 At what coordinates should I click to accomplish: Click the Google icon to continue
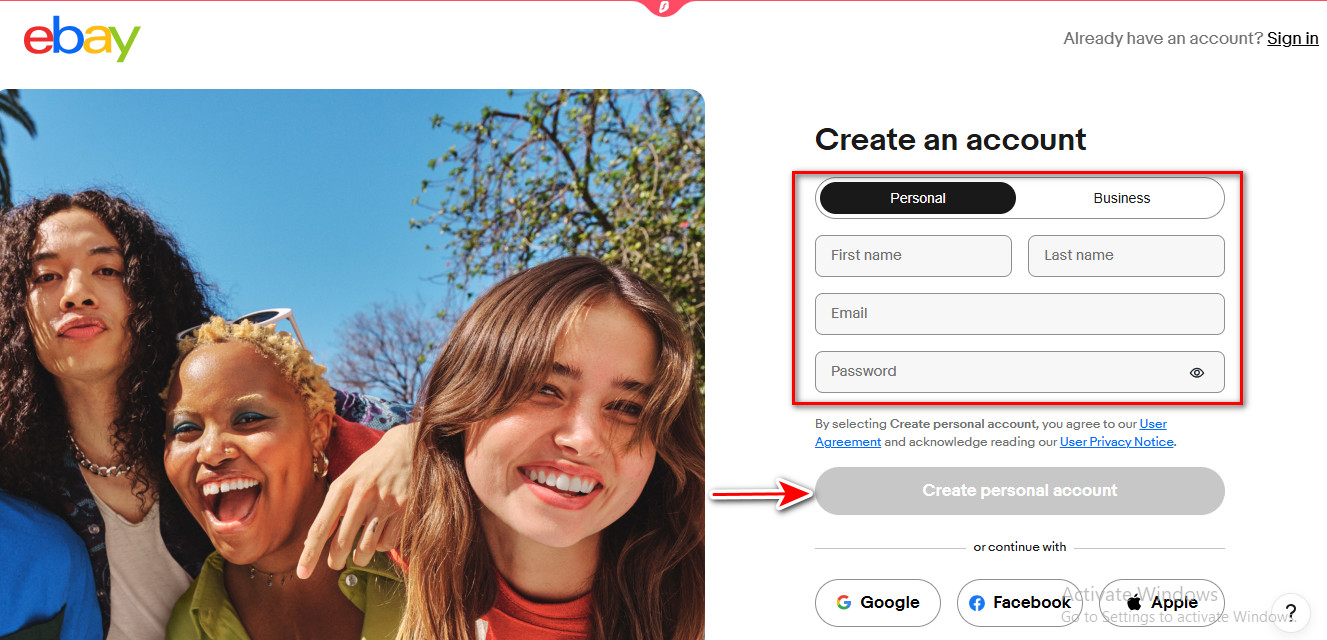(845, 602)
